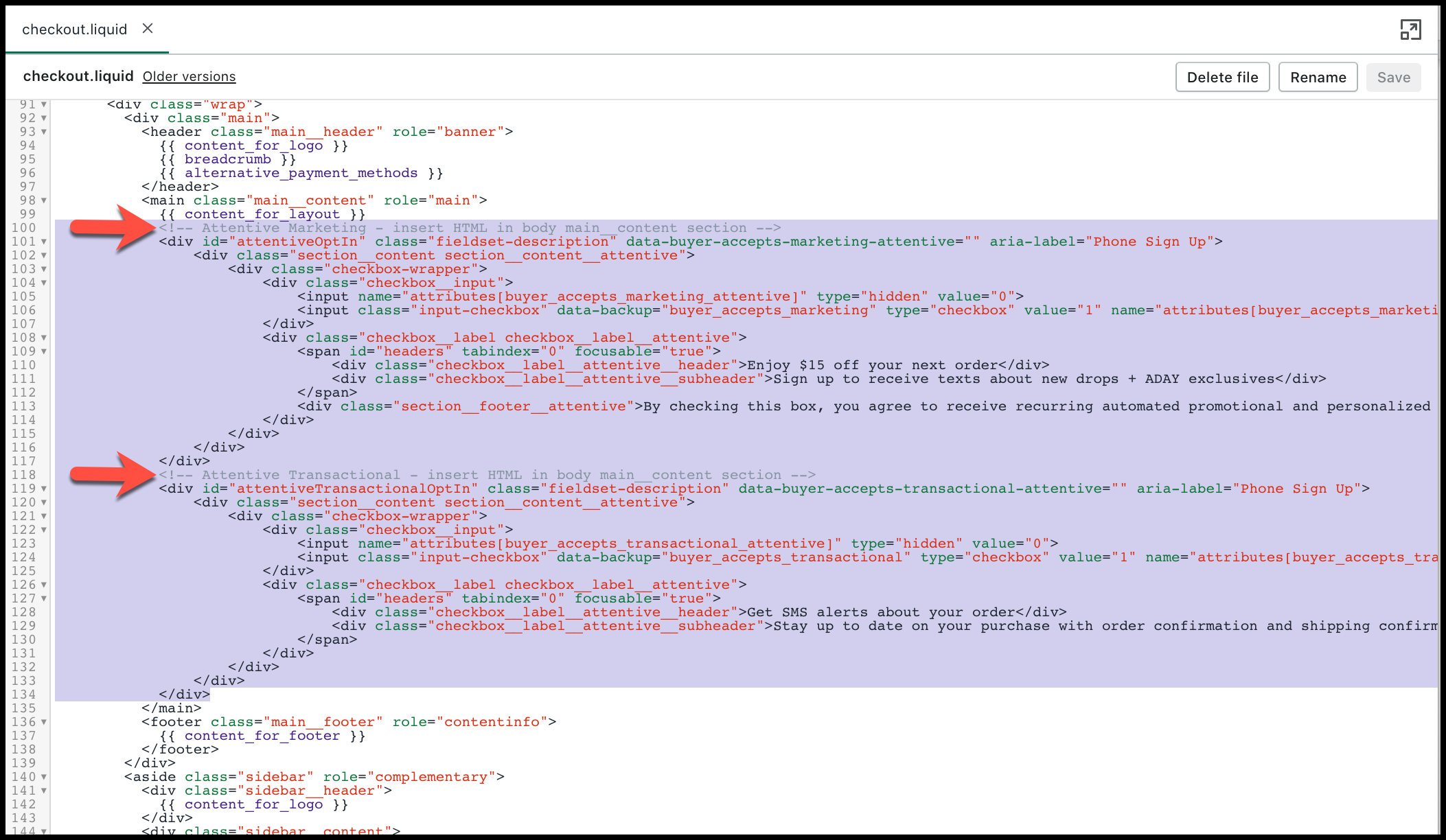Screen dimensions: 1446x840
Task: Fold the footer element at line 136
Action: coord(44,722)
